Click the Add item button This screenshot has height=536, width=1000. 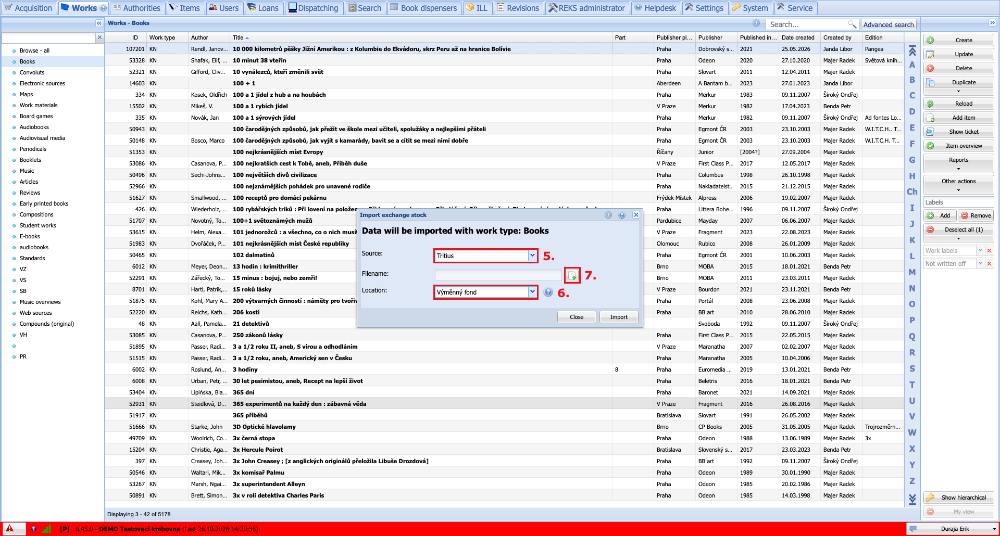tap(959, 117)
